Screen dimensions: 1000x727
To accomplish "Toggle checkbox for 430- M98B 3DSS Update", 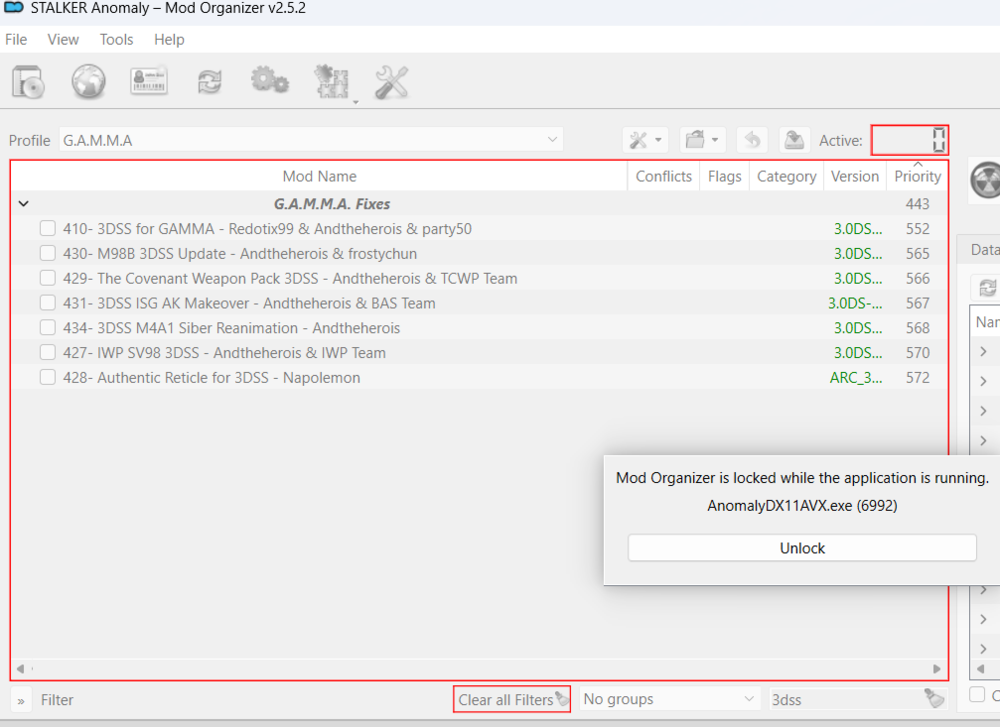I will point(47,253).
